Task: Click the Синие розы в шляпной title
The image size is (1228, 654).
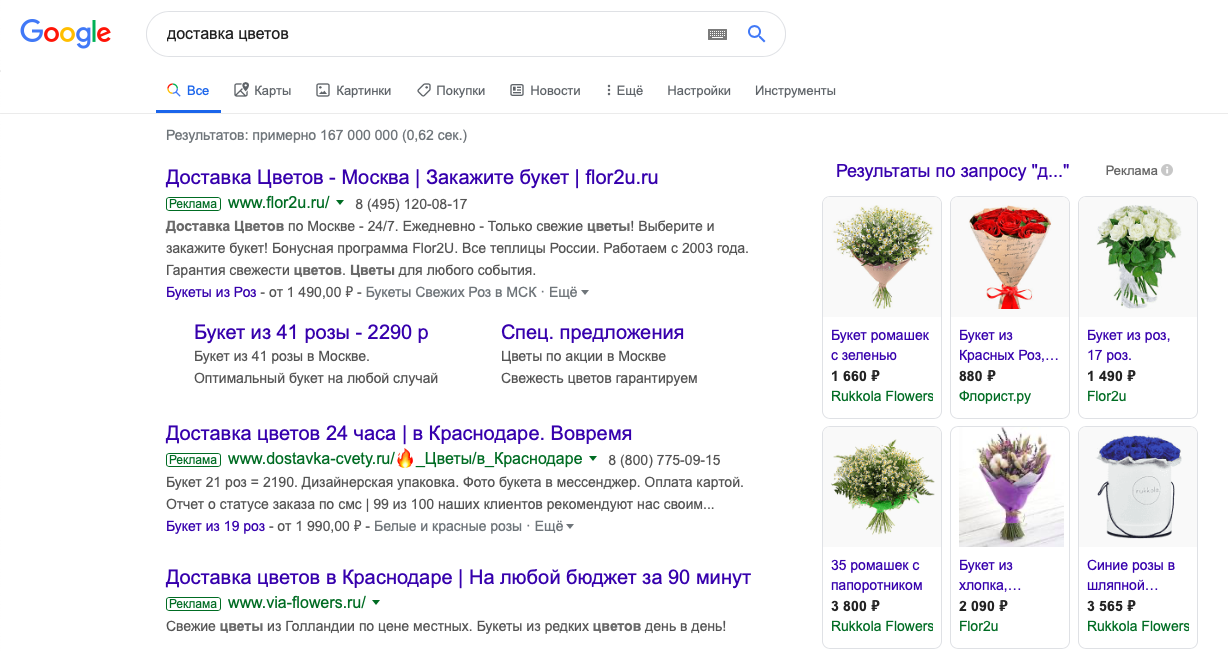Action: tap(1131, 575)
